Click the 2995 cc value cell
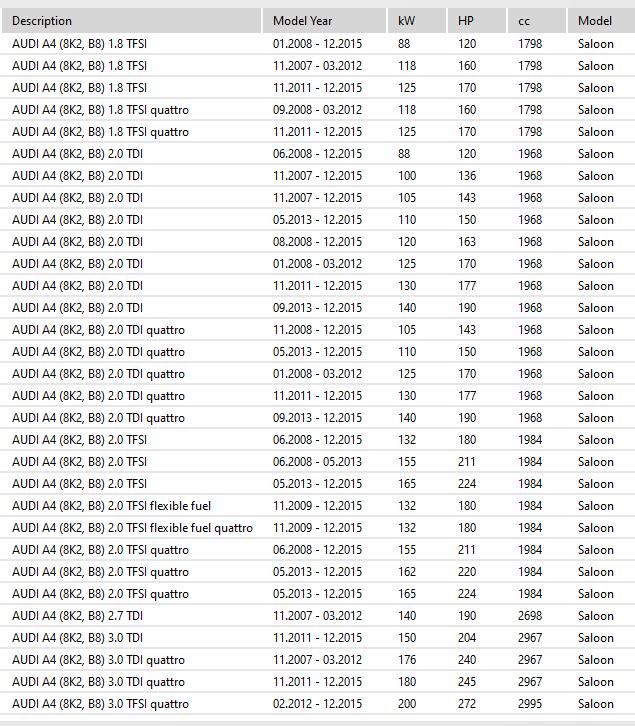Image resolution: width=635 pixels, height=726 pixels. pyautogui.click(x=530, y=704)
